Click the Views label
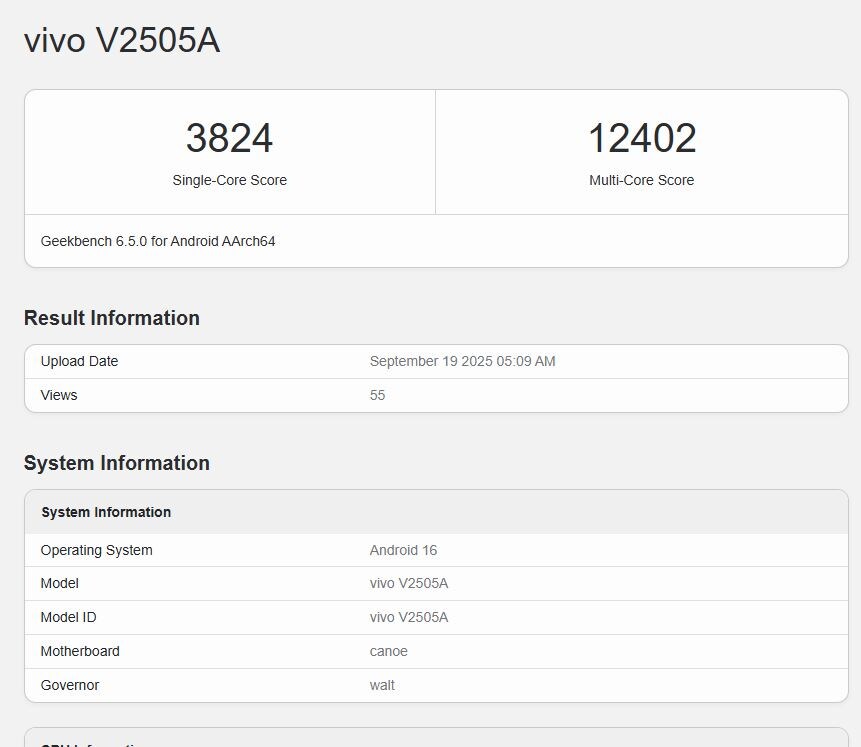Image resolution: width=861 pixels, height=747 pixels. click(x=59, y=395)
